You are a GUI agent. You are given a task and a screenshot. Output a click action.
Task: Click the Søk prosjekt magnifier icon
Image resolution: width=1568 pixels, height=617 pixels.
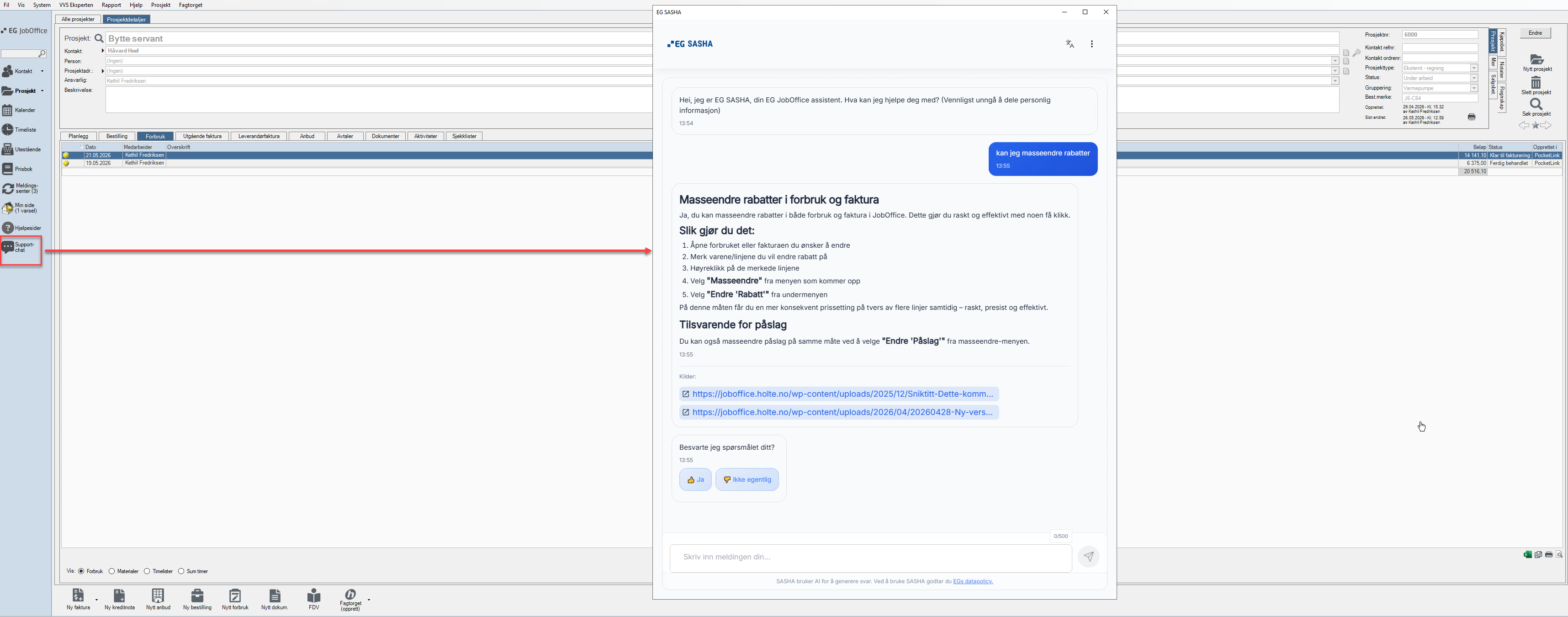pyautogui.click(x=1536, y=104)
